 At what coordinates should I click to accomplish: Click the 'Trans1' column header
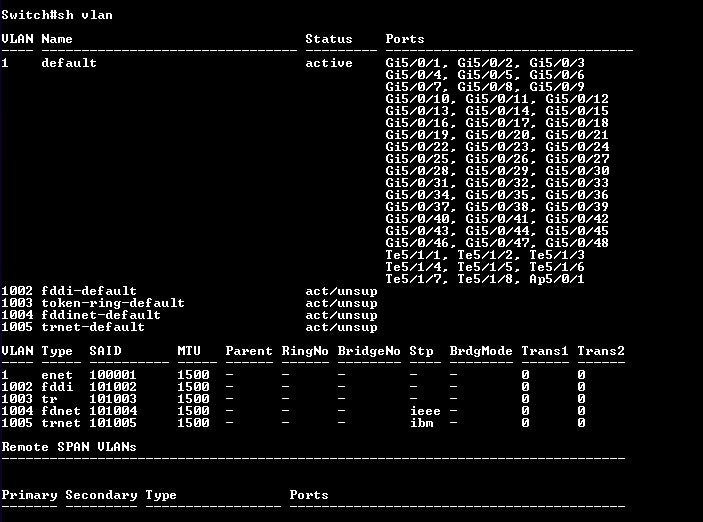pyautogui.click(x=545, y=351)
